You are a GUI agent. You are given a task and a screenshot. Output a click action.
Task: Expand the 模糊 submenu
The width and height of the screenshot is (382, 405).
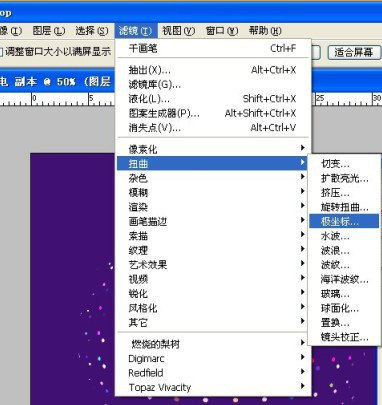coord(213,192)
